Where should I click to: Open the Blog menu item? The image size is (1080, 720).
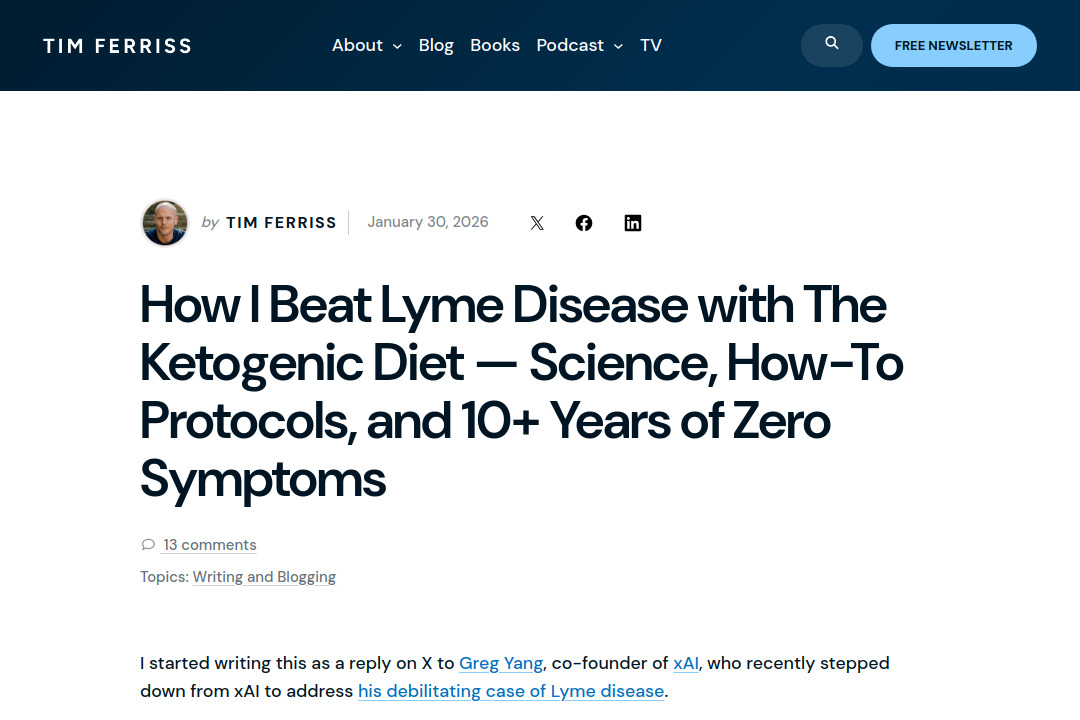click(x=436, y=45)
